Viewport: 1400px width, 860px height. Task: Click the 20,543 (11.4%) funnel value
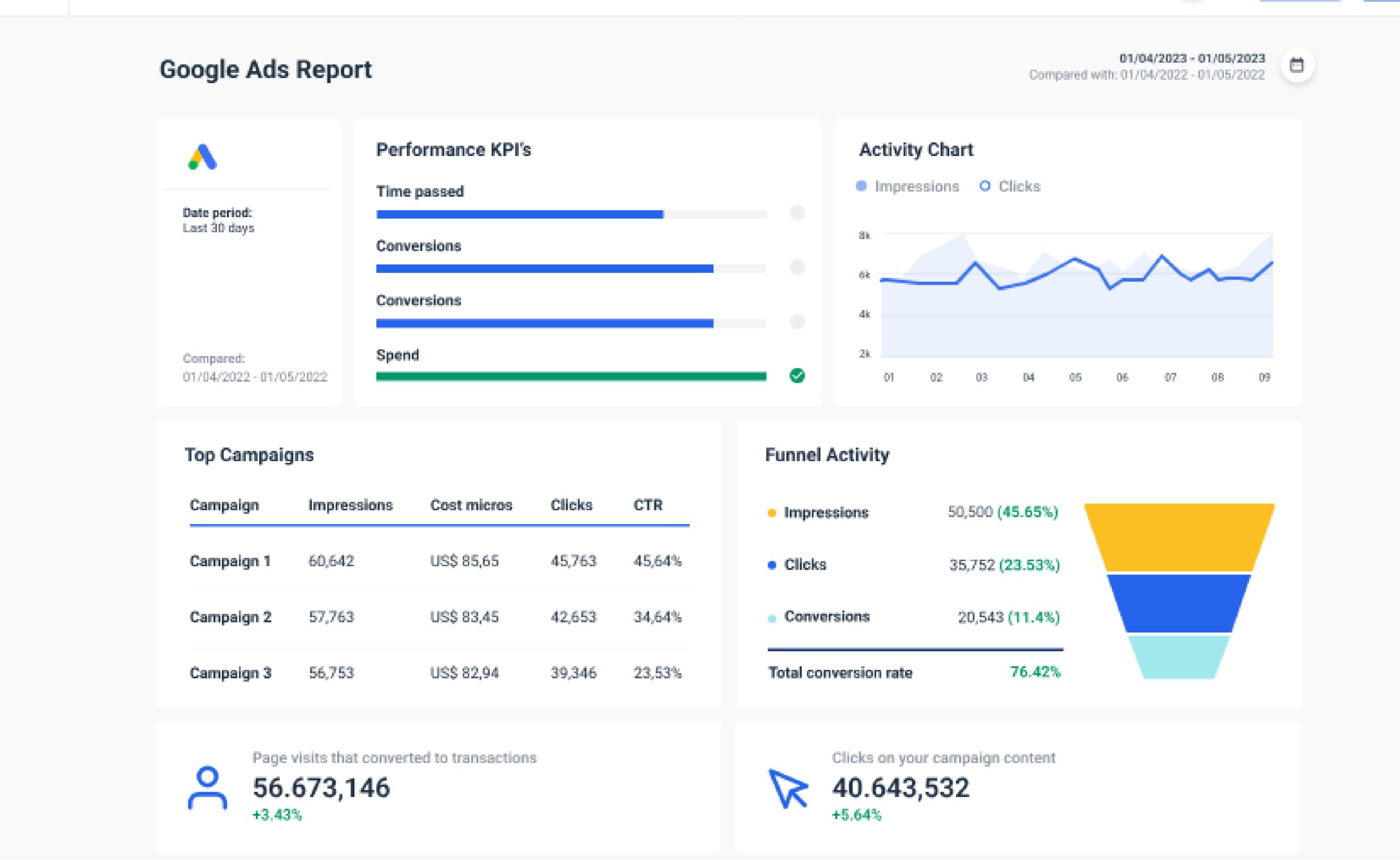click(x=1009, y=617)
